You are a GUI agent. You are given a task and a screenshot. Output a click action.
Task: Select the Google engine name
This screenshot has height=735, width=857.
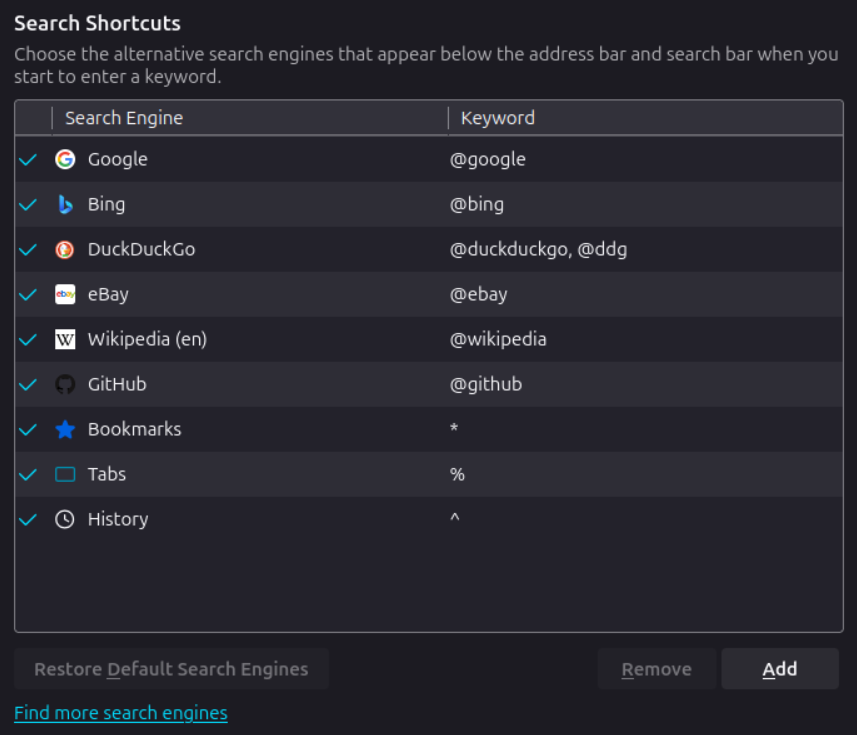118,159
